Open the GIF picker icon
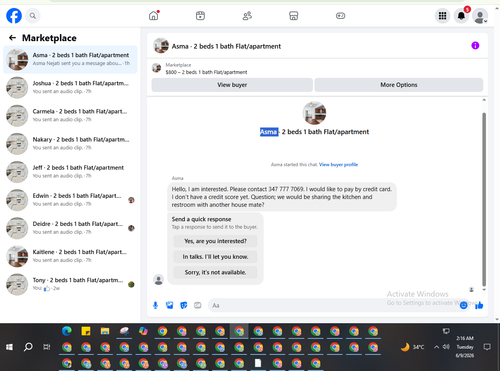 click(x=198, y=305)
